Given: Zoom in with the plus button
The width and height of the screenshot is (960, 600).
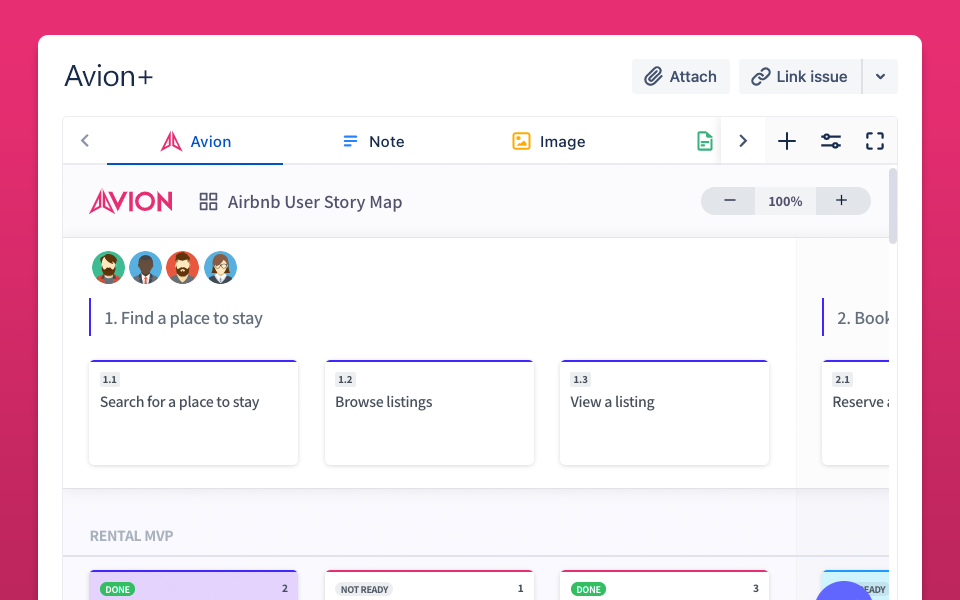Looking at the screenshot, I should pos(842,201).
